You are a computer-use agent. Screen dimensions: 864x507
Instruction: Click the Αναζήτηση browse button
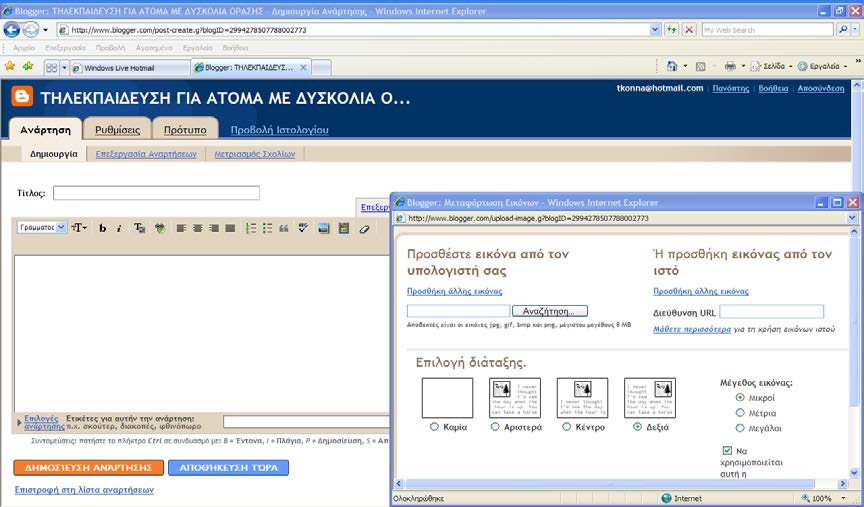(x=549, y=311)
